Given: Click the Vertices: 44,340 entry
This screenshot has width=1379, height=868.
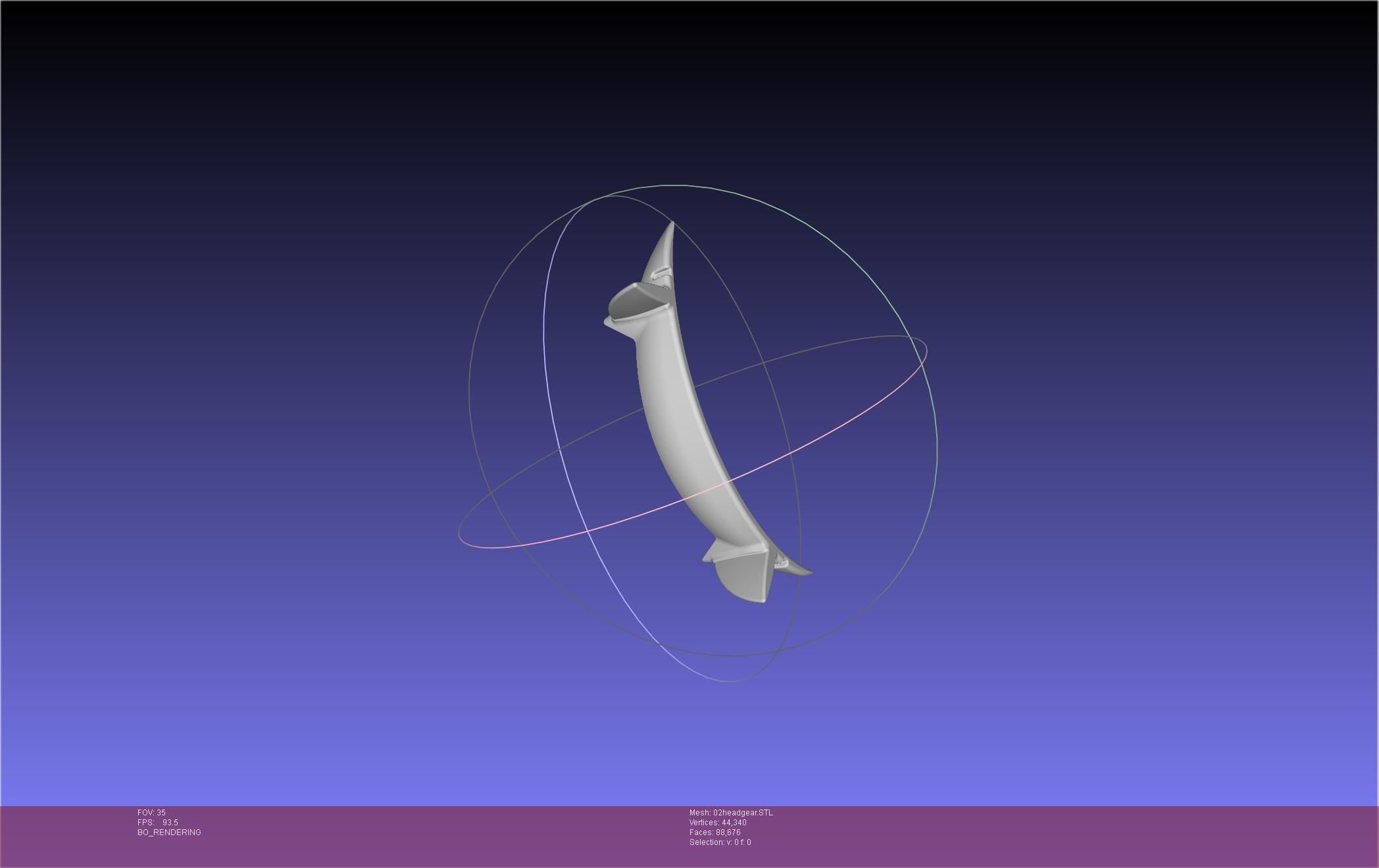Looking at the screenshot, I should click(718, 823).
